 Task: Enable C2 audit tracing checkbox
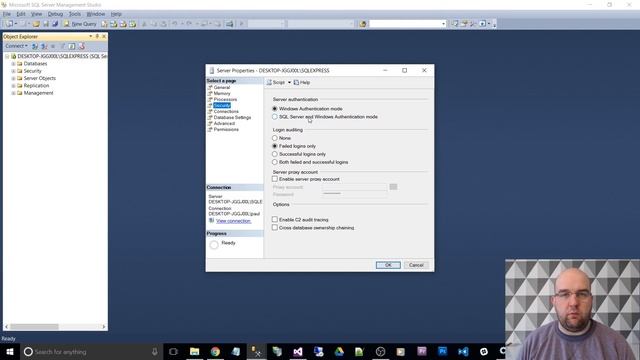click(275, 220)
